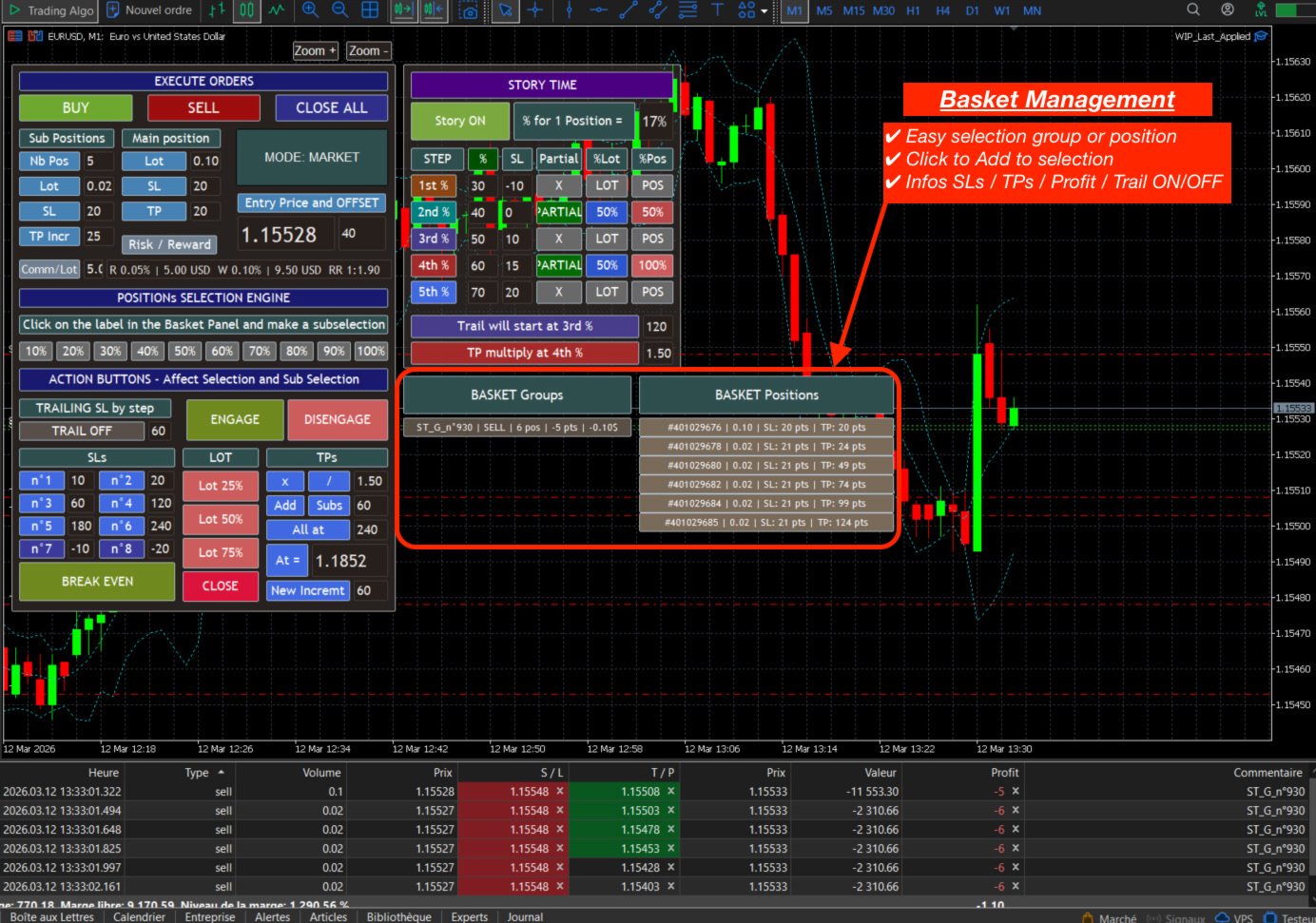The height and width of the screenshot is (923, 1316).
Task: Open the Calendrier tab
Action: (x=139, y=917)
